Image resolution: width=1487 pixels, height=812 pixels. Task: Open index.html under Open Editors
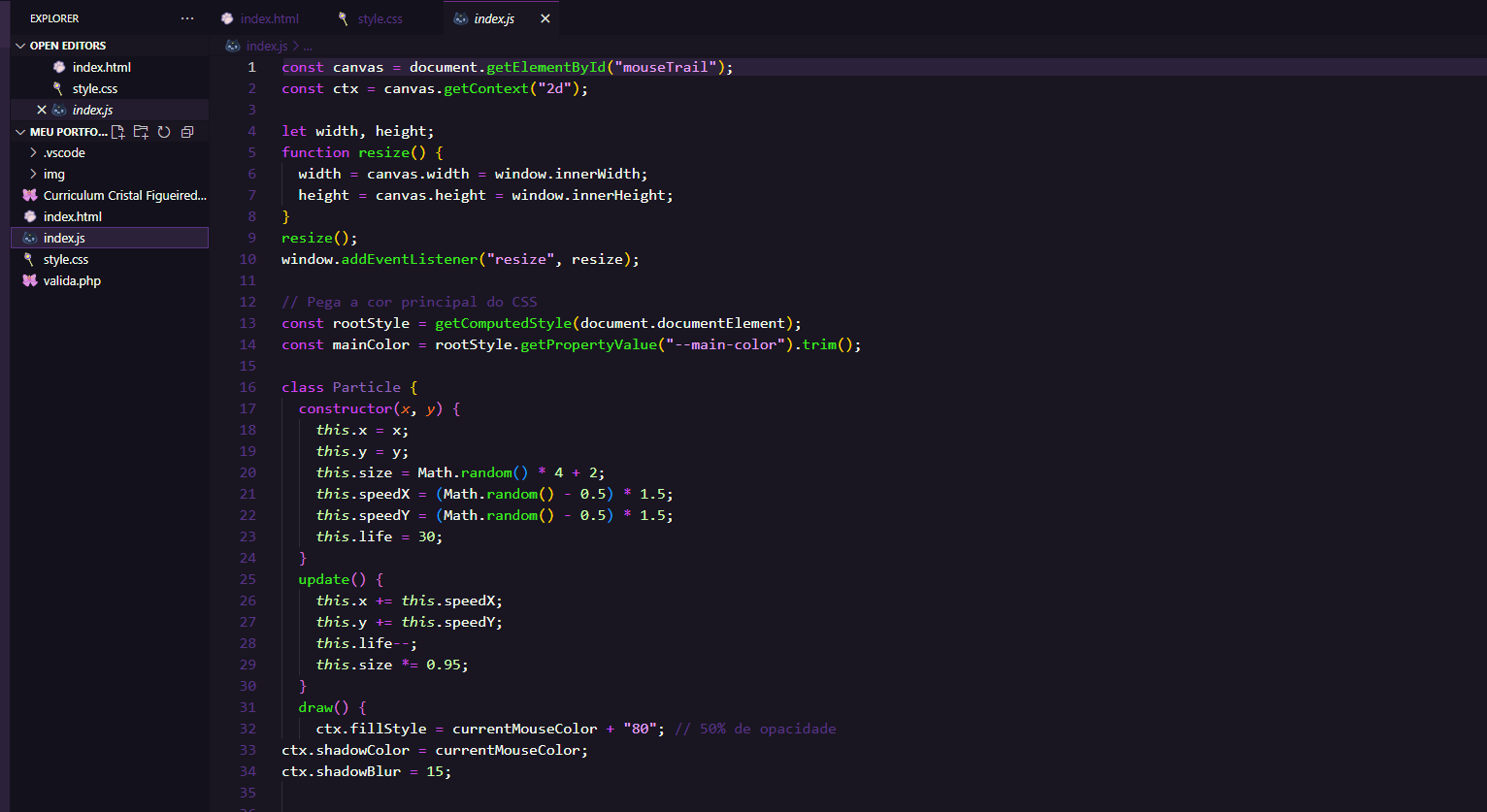tap(110, 67)
